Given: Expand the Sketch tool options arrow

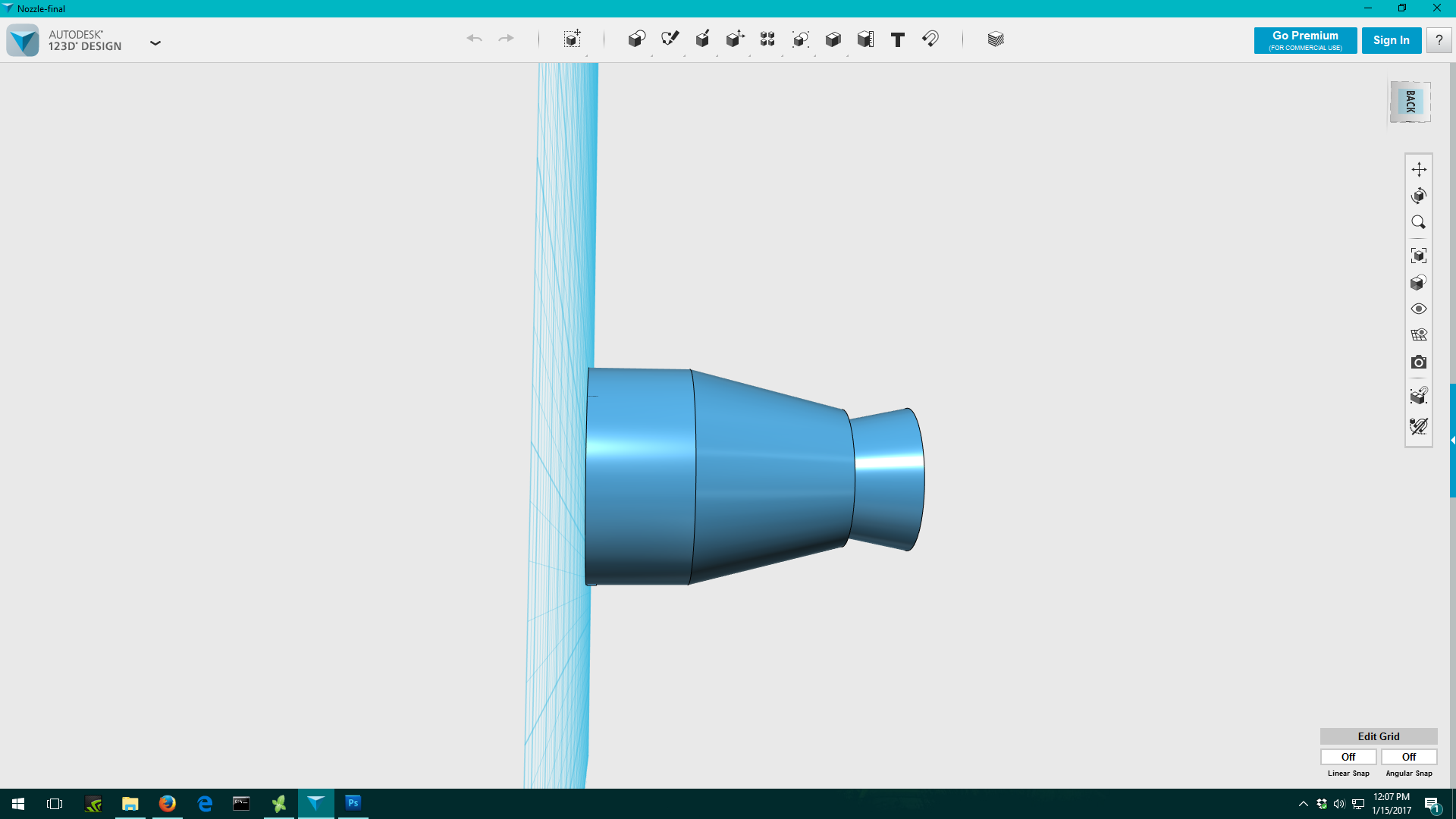Looking at the screenshot, I should pos(683,56).
